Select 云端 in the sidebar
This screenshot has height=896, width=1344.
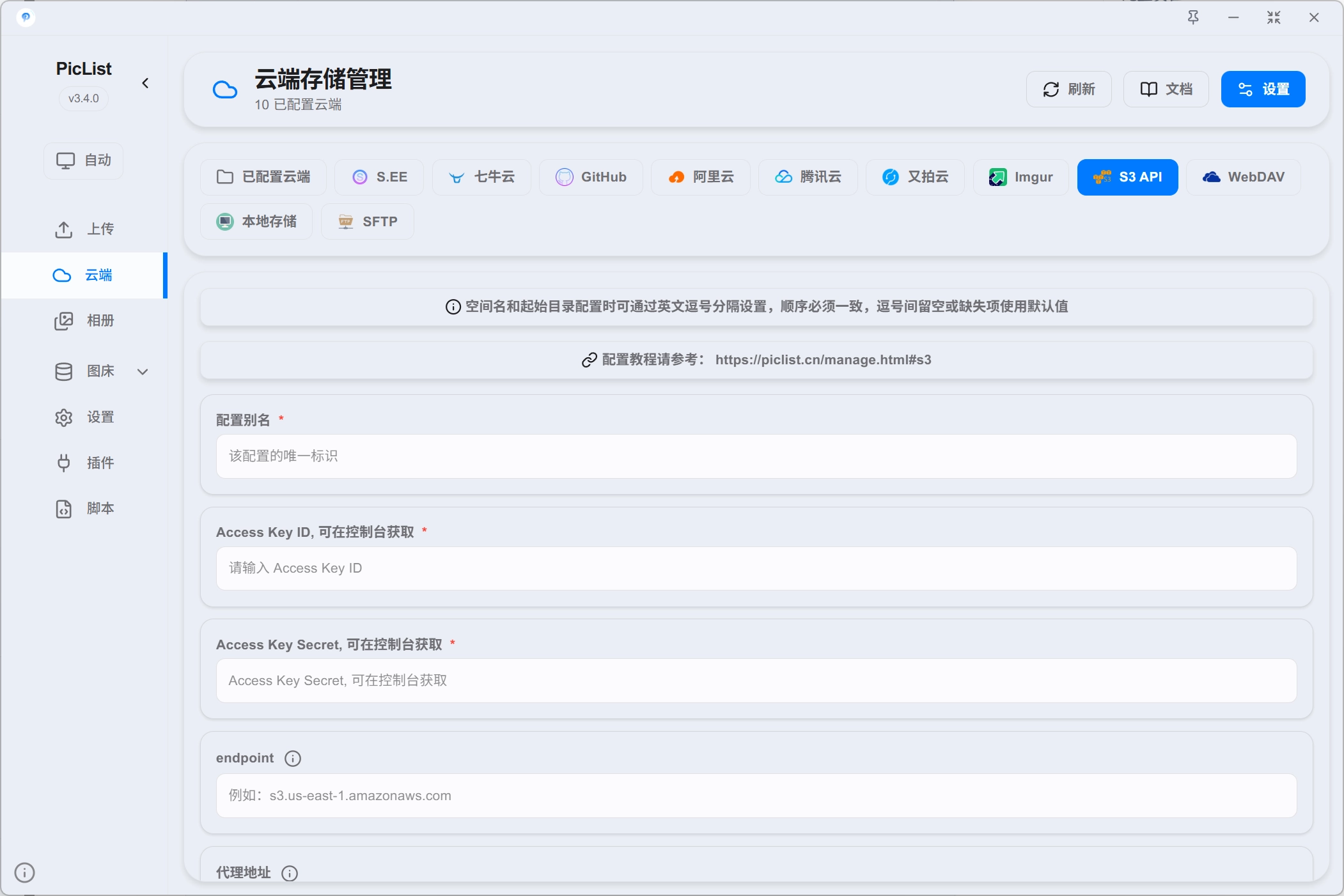(84, 275)
